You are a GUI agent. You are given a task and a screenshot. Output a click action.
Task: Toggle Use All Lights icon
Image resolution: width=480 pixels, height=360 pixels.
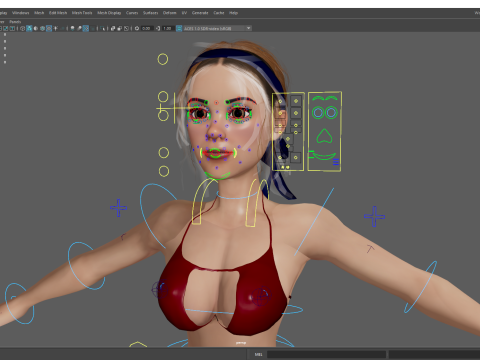pos(55,28)
